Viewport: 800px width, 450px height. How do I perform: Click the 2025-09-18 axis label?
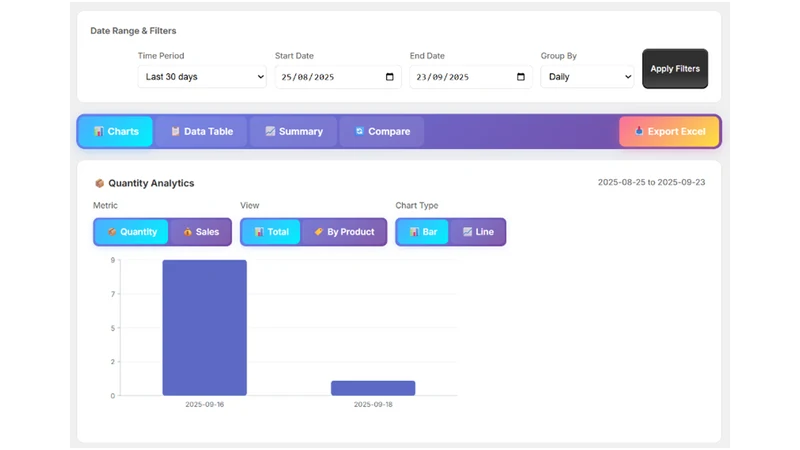click(x=373, y=404)
